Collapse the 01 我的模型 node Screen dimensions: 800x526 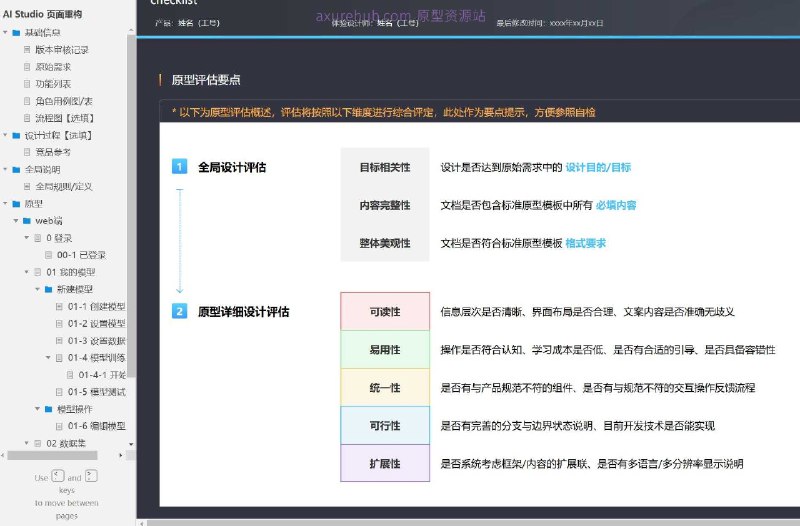27,272
